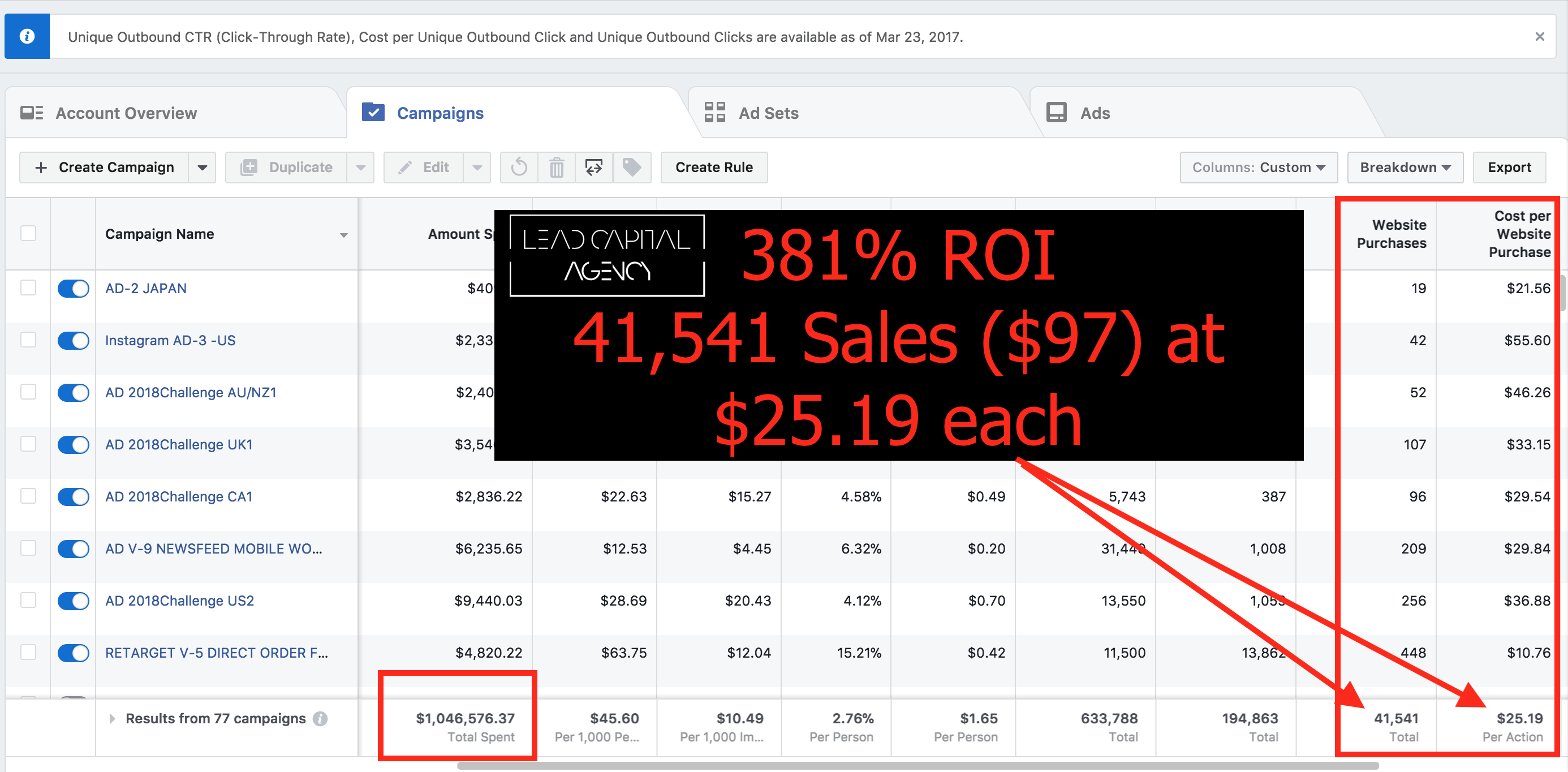
Task: Open the Account Overview tab
Action: pyautogui.click(x=176, y=113)
